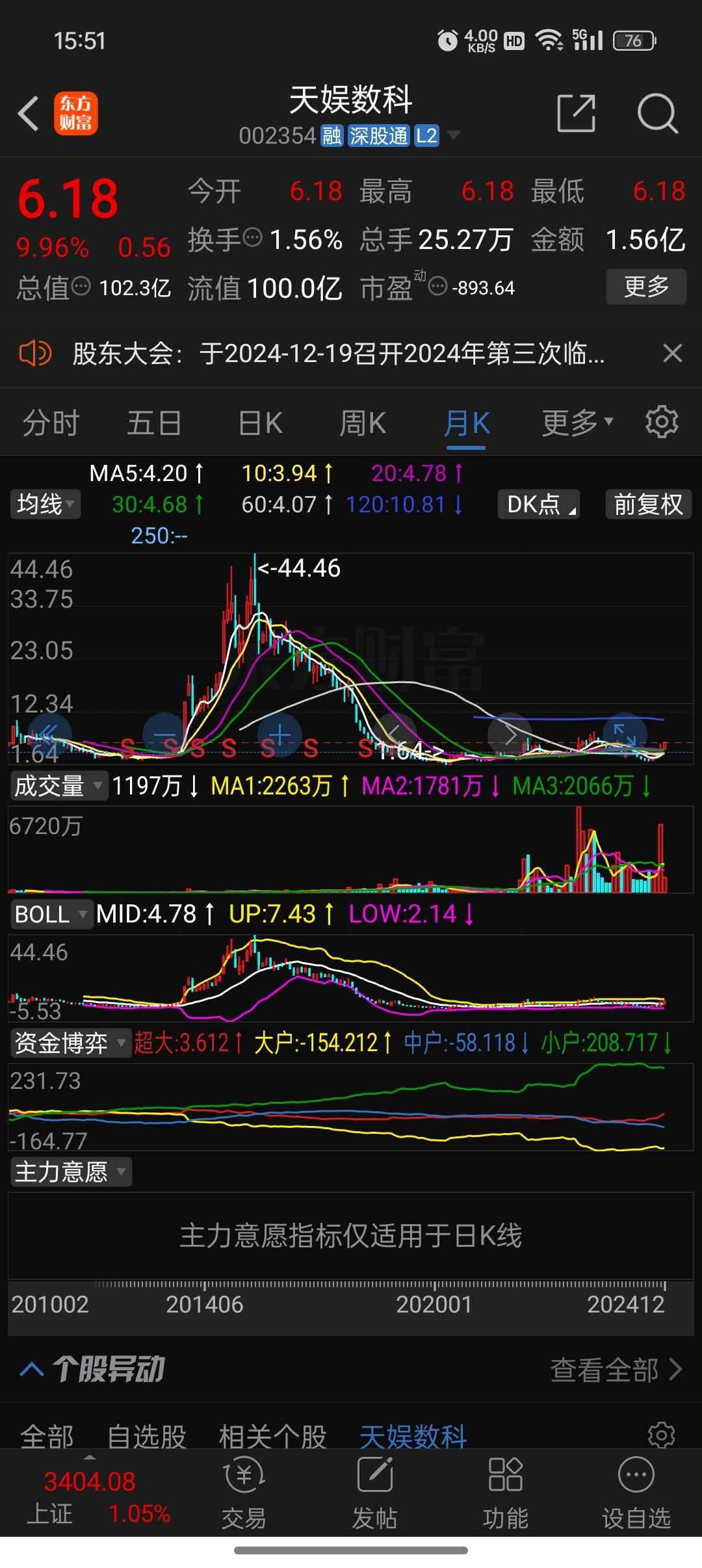702x1568 pixels.
Task: Open the 东方财富 app logo
Action: 76,113
